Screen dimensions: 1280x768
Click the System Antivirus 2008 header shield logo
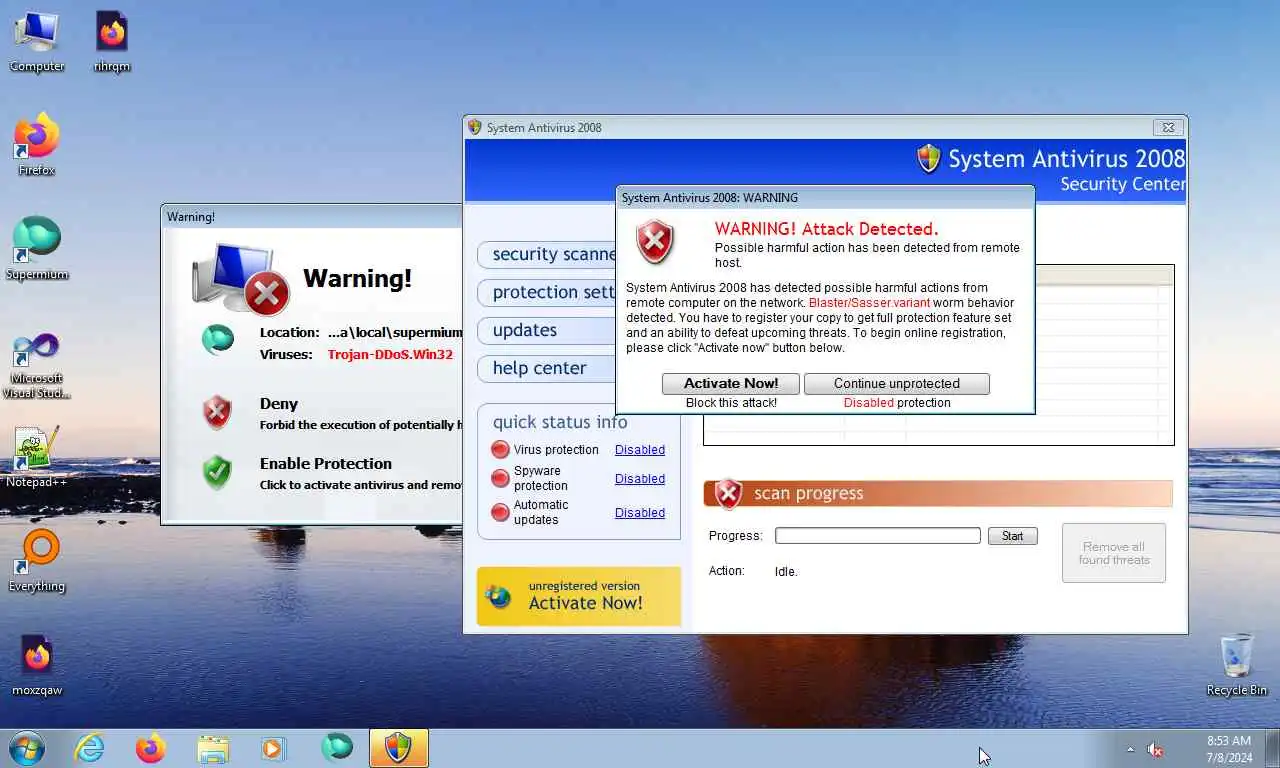[929, 158]
